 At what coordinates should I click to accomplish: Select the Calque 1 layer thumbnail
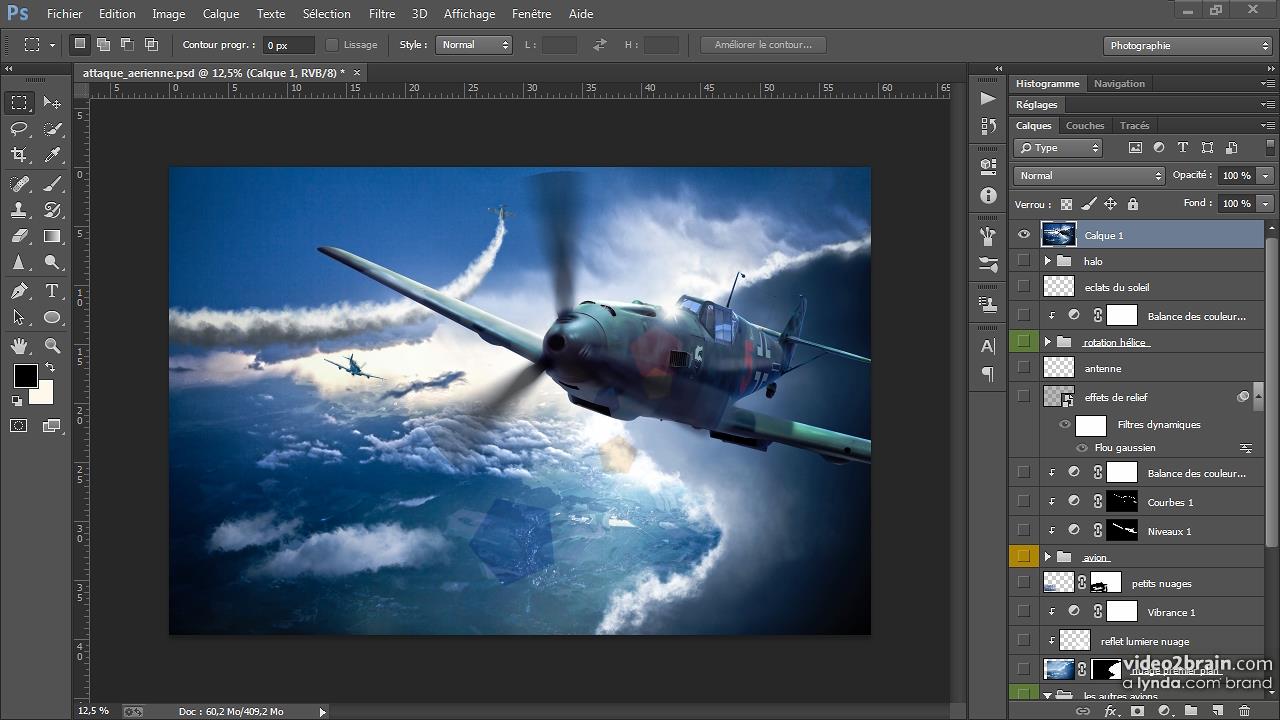pos(1059,235)
